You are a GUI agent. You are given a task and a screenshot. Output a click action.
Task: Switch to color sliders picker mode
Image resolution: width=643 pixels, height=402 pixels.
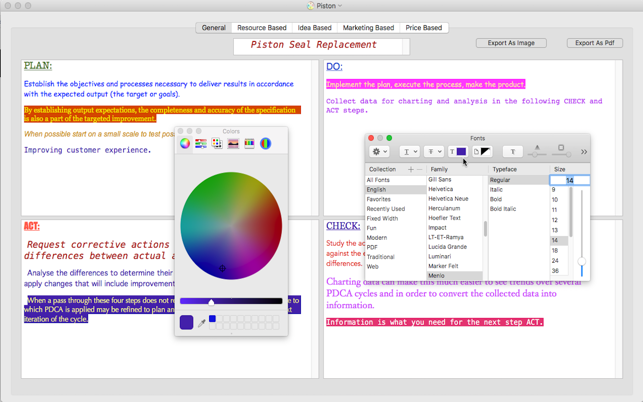(x=201, y=143)
